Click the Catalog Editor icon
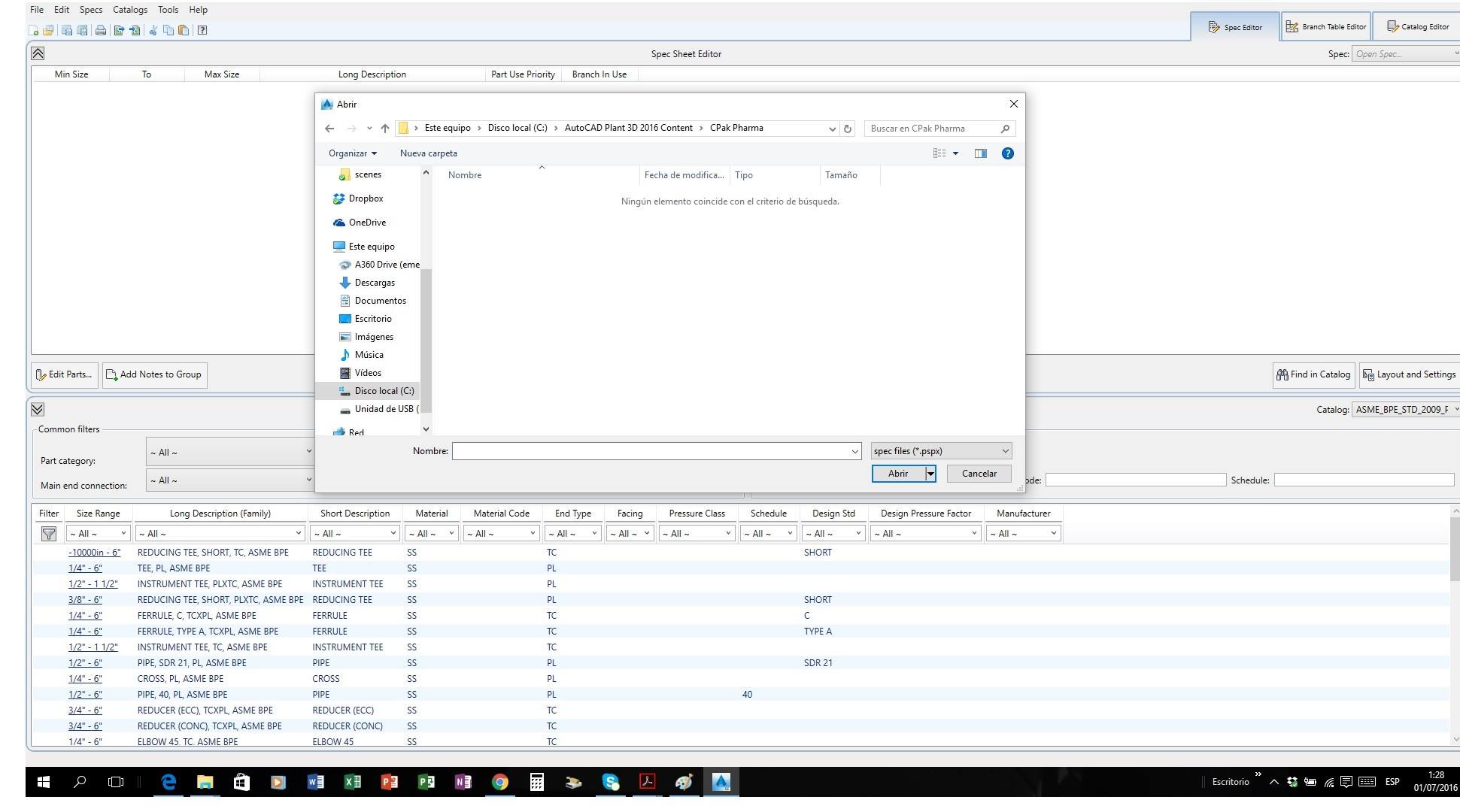The image size is (1460, 812). [x=1416, y=25]
